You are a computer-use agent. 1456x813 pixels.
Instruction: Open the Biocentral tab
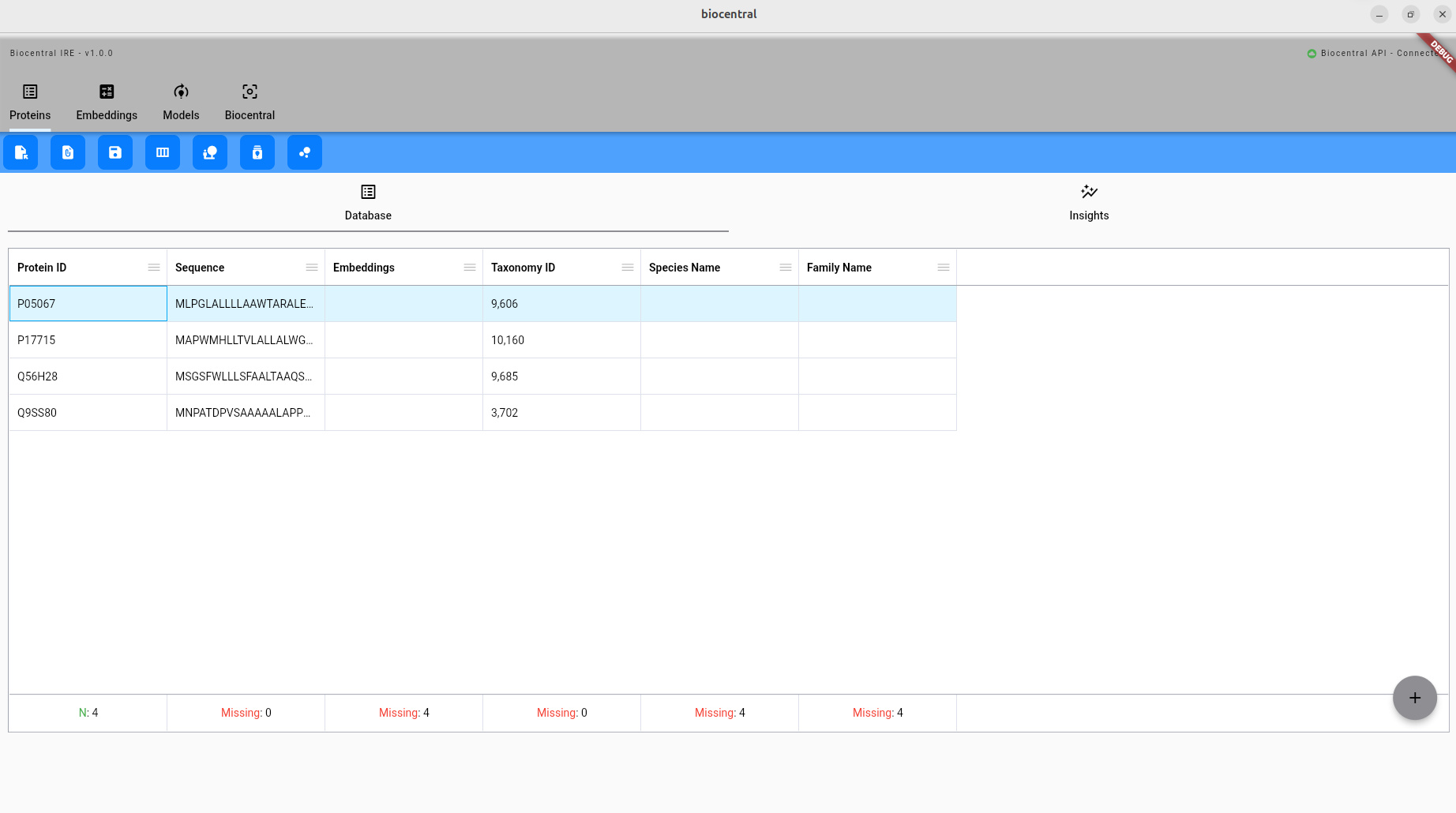click(250, 103)
